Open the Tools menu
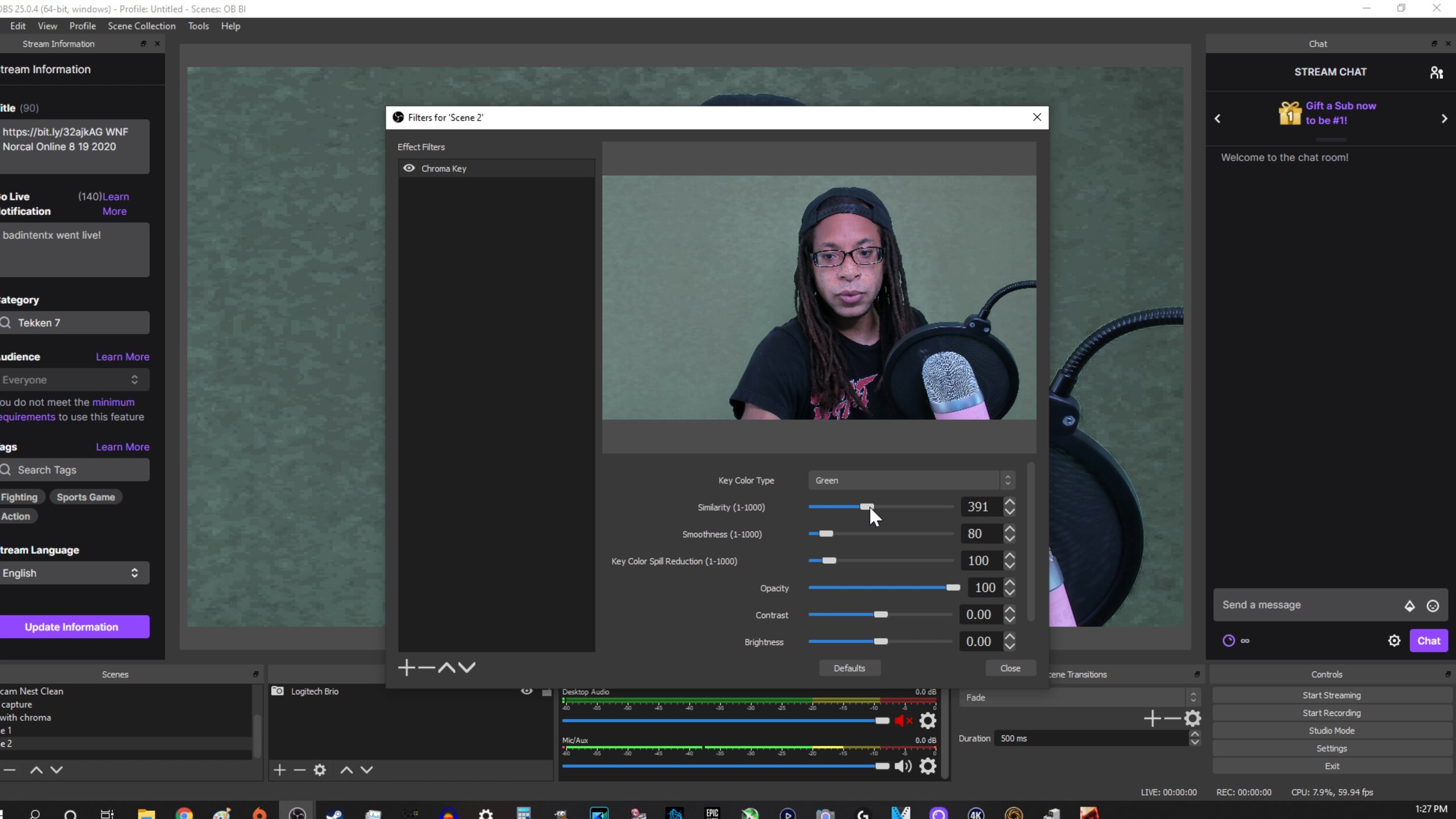This screenshot has width=1456, height=819. 198,26
